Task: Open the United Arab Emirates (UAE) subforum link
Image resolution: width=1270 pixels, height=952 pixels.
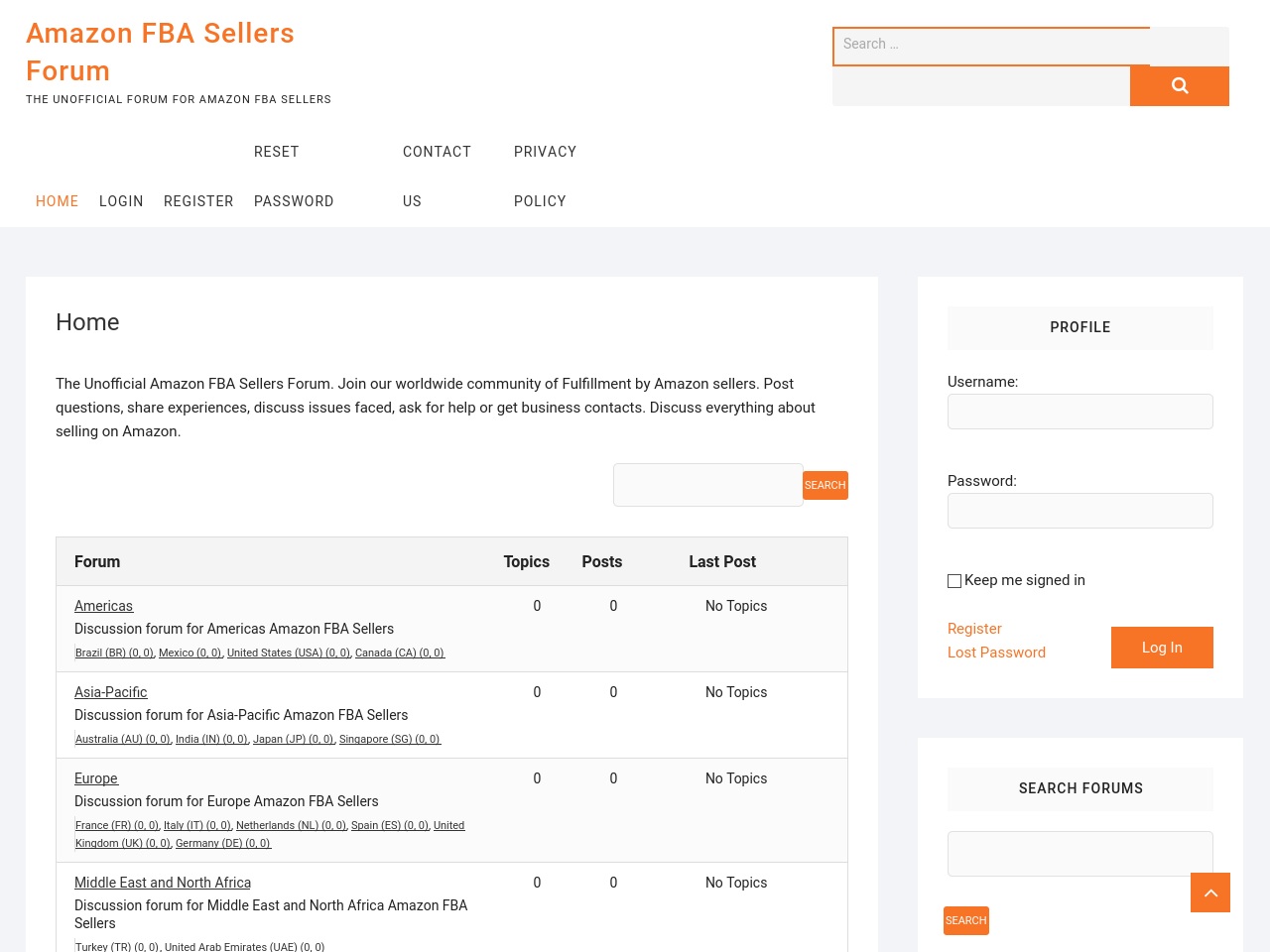Action: tap(244, 947)
